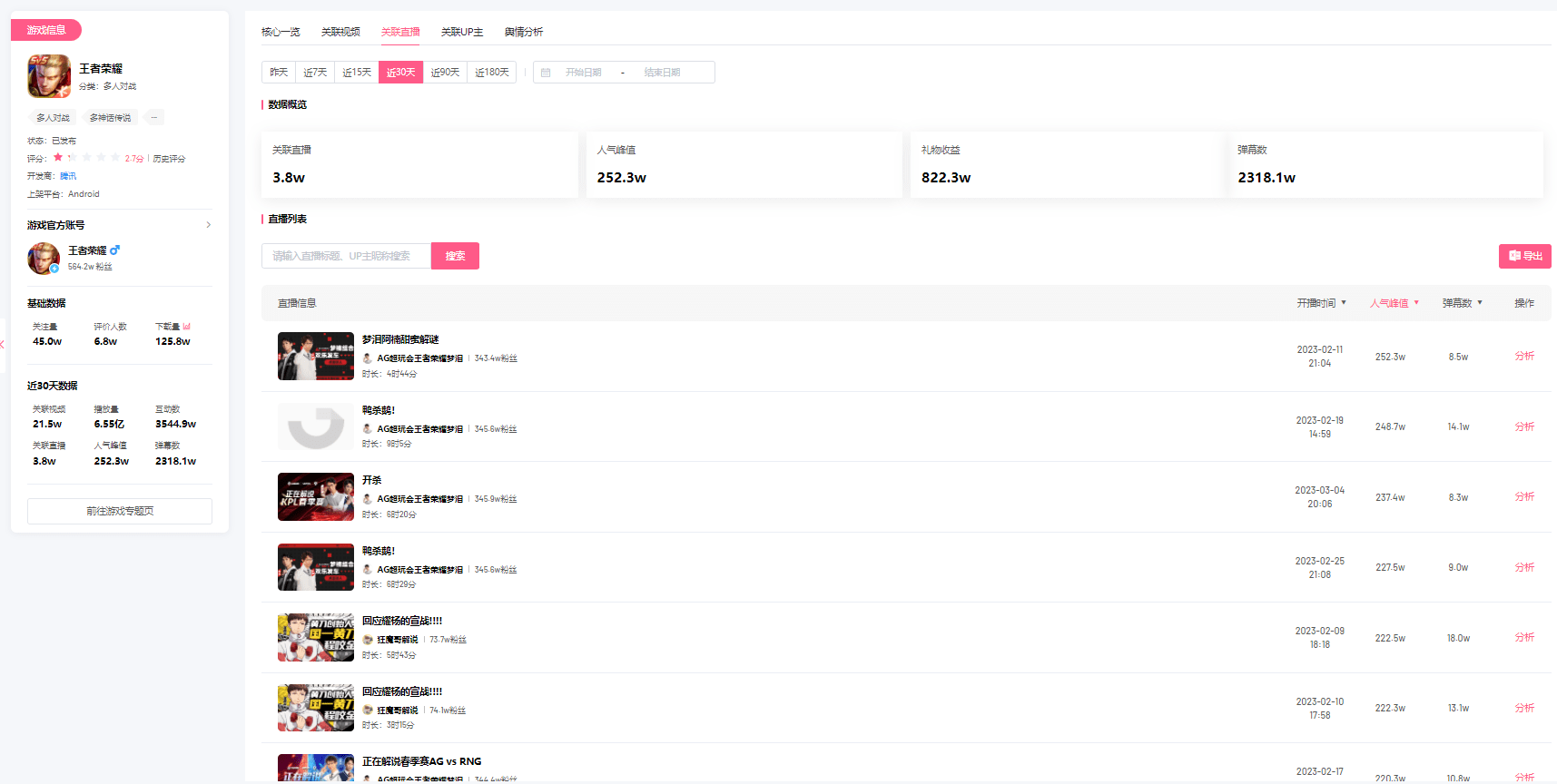Click 分析 for stream dated 2023-02-09
This screenshot has width=1557, height=784.
pos(1524,637)
